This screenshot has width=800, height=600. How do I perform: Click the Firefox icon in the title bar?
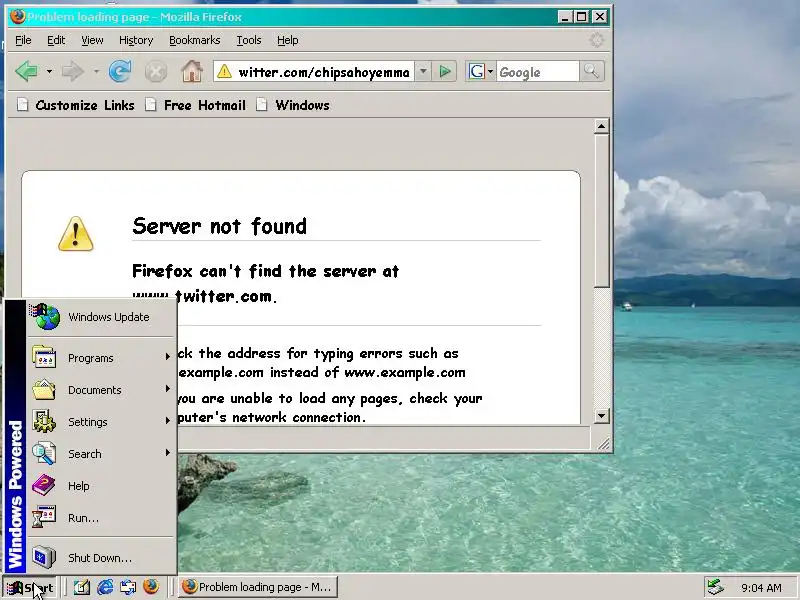tap(17, 17)
